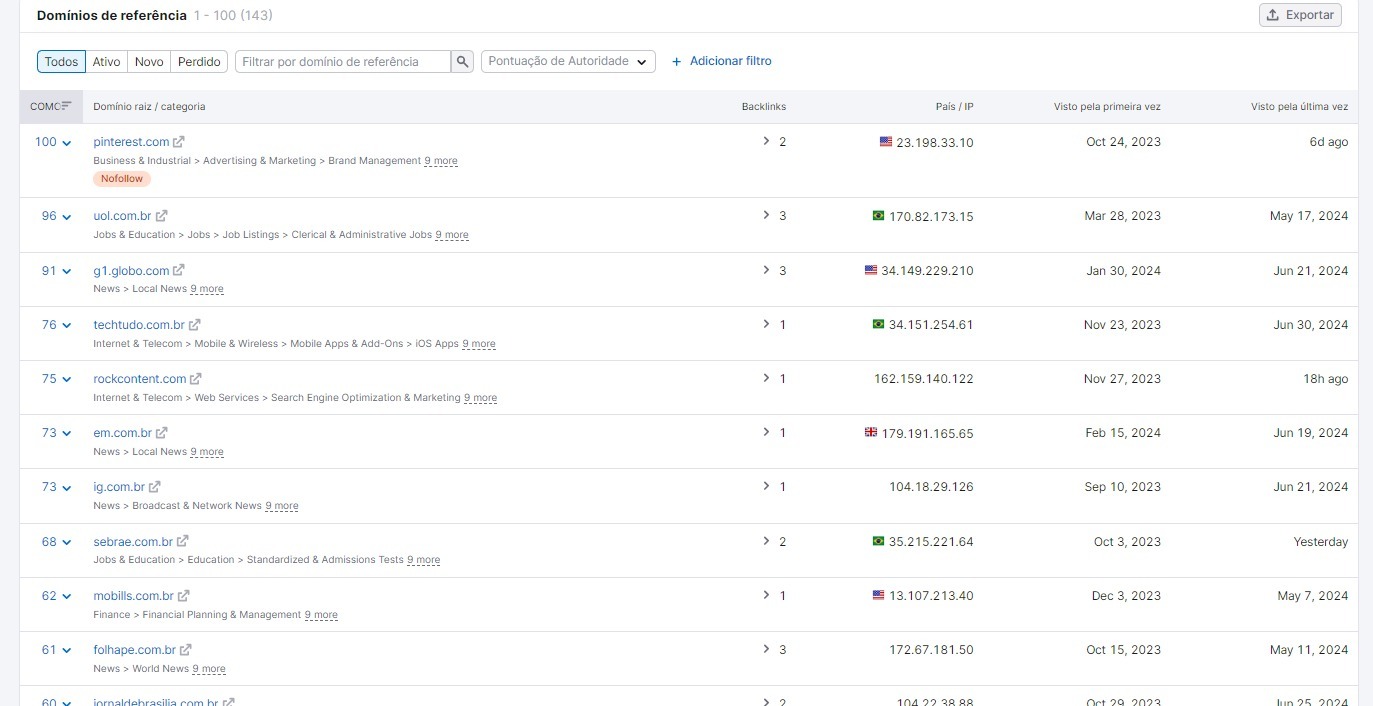
Task: Expand score 100 chevron for pinterest.com
Action: pyautogui.click(x=67, y=143)
